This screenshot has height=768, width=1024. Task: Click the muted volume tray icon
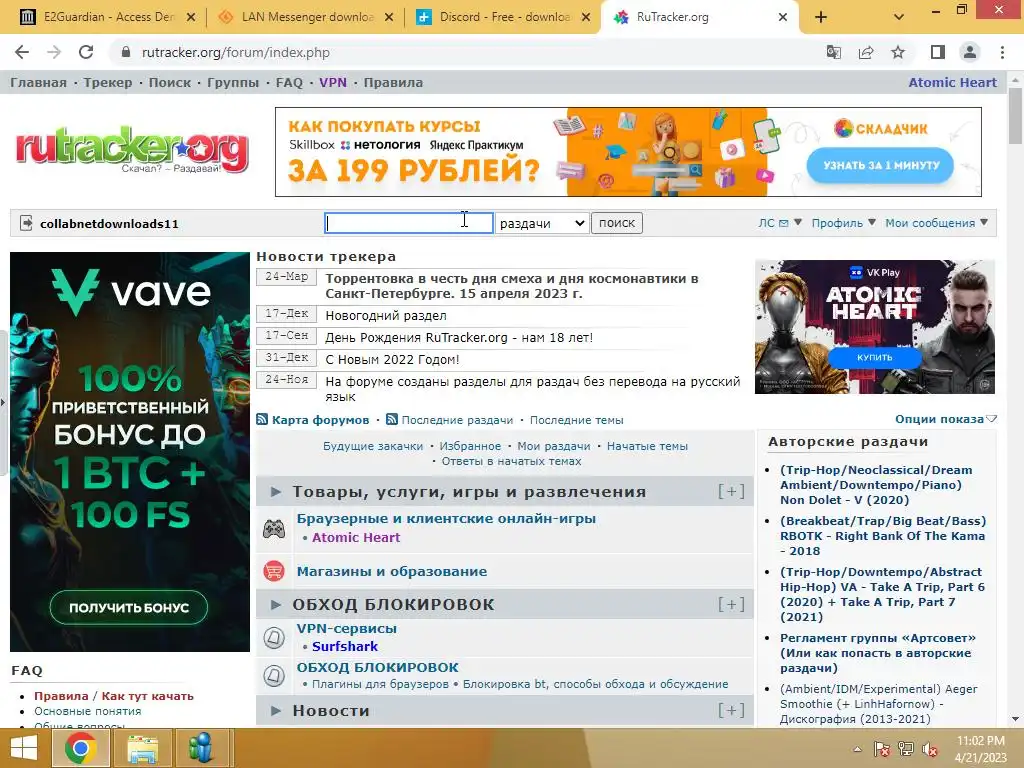(x=930, y=749)
